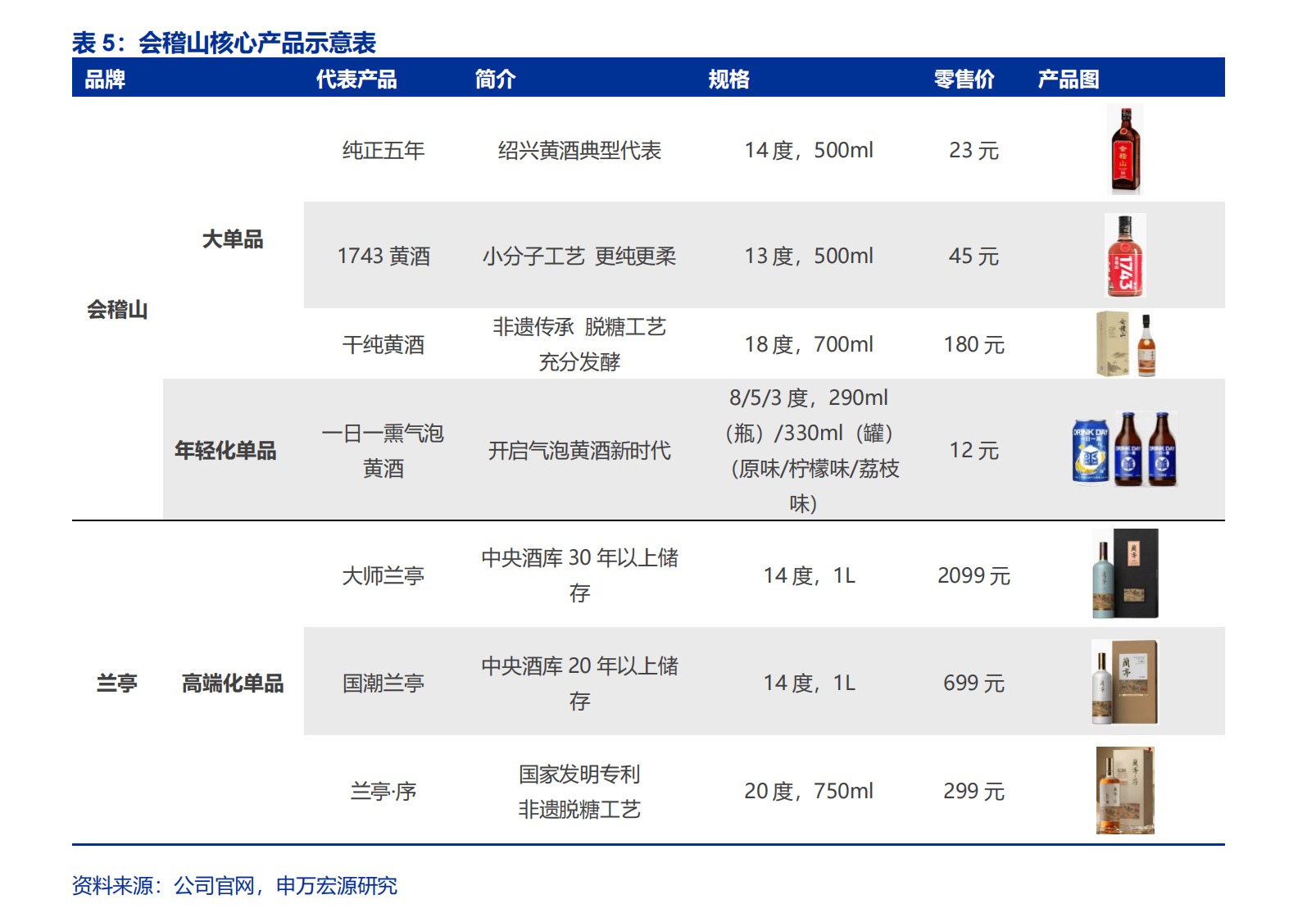Select the 大单品 category label

pos(233,238)
